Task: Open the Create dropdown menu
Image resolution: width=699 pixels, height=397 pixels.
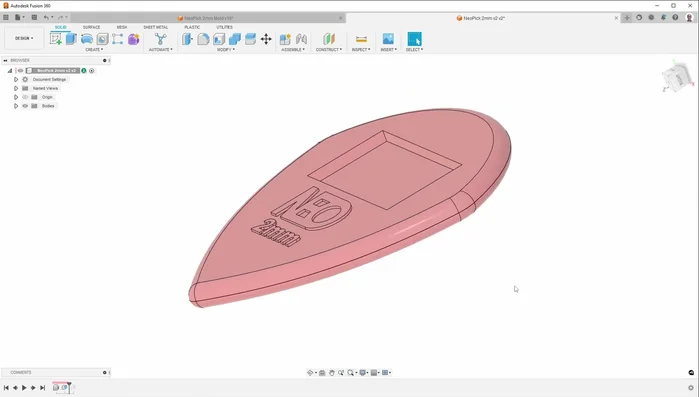Action: tap(94, 49)
